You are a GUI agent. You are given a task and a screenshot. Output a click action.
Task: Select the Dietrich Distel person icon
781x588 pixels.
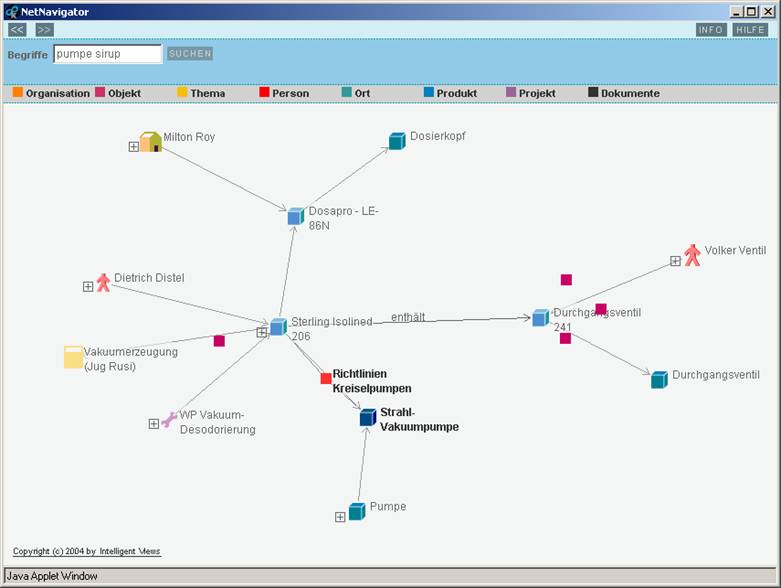pos(103,282)
